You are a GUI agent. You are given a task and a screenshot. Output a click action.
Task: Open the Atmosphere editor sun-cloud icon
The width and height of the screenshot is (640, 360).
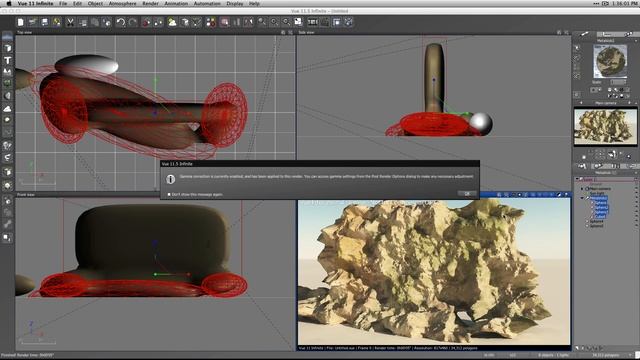point(172,22)
